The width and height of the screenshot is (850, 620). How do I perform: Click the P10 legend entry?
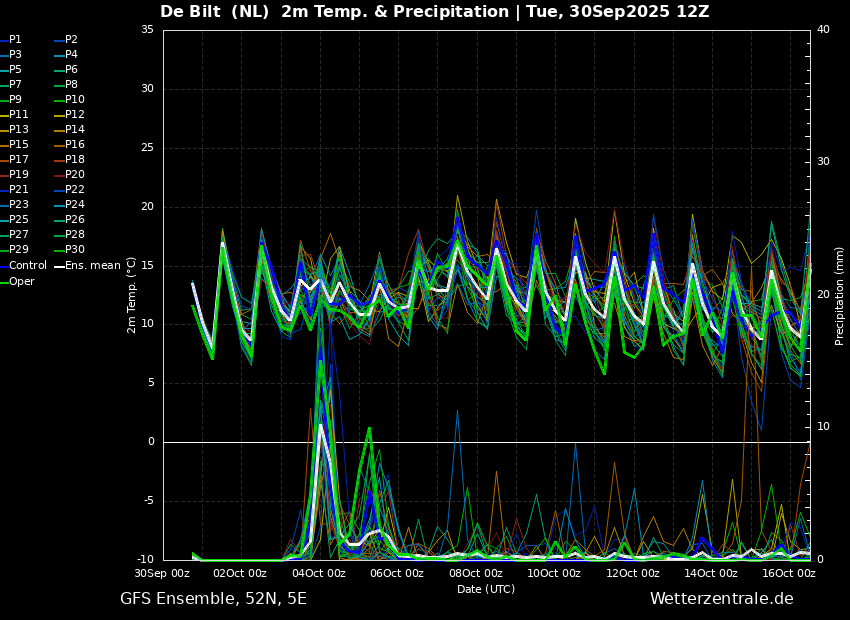(x=69, y=100)
